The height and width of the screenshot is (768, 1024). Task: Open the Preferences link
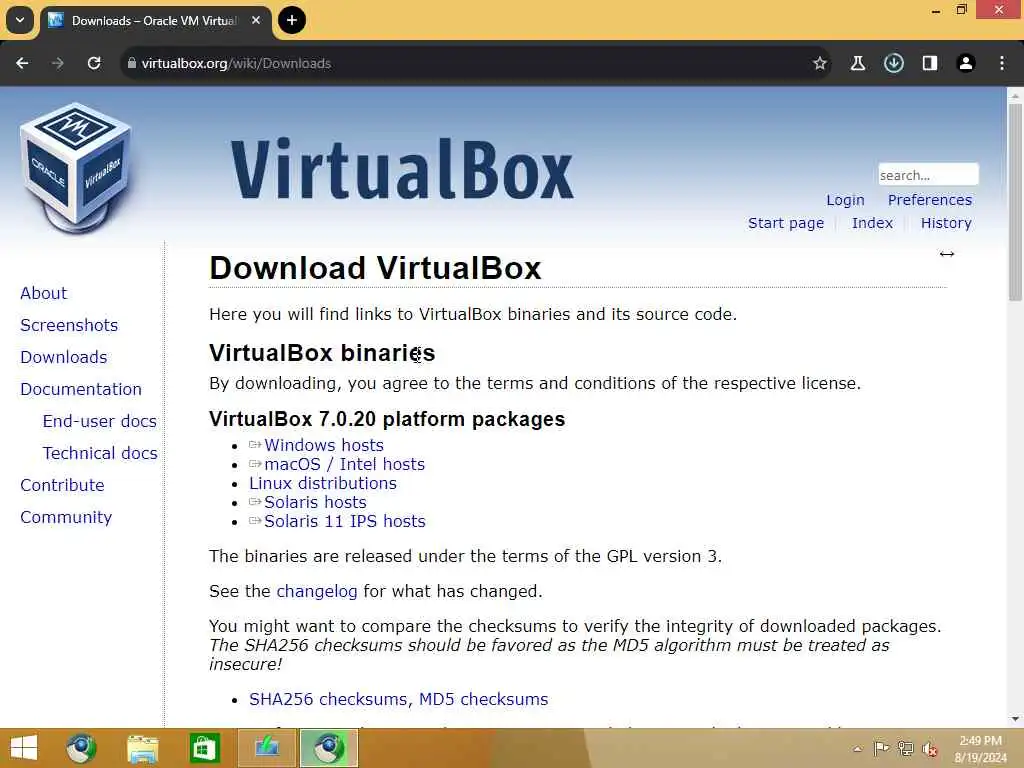(929, 200)
